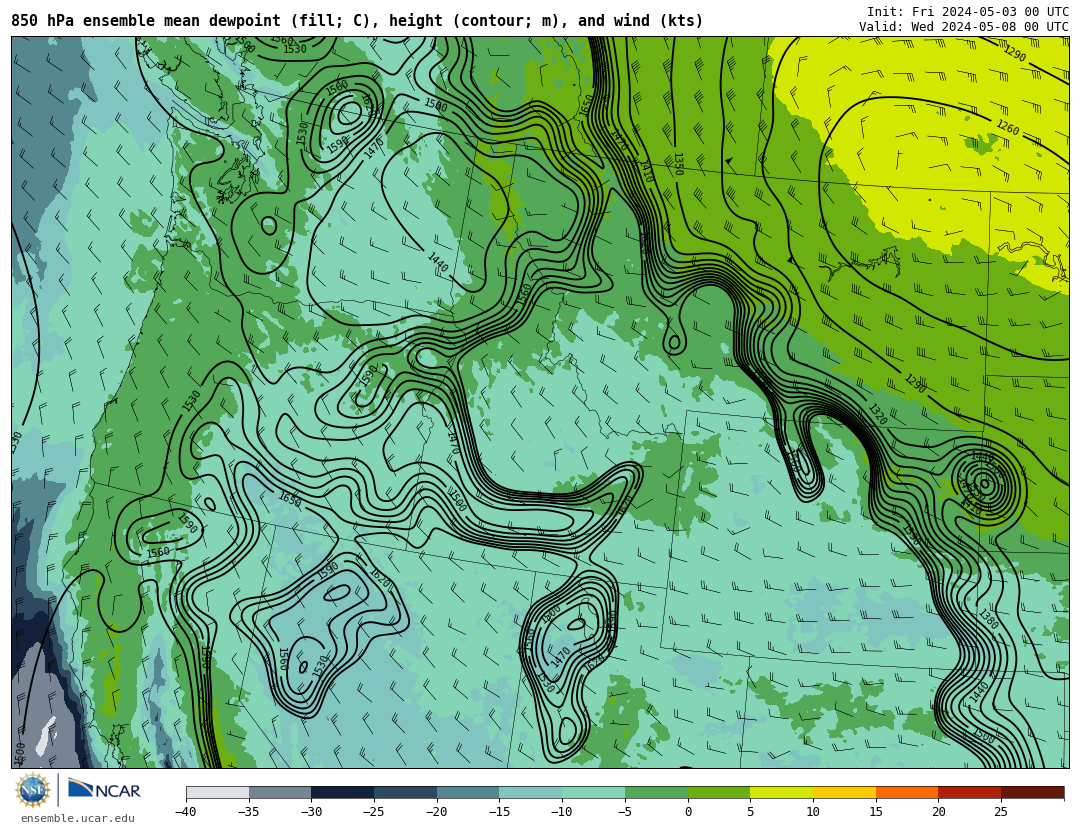1080x831 pixels.
Task: Click the -30 colorbar tick label
Action: (x=311, y=812)
